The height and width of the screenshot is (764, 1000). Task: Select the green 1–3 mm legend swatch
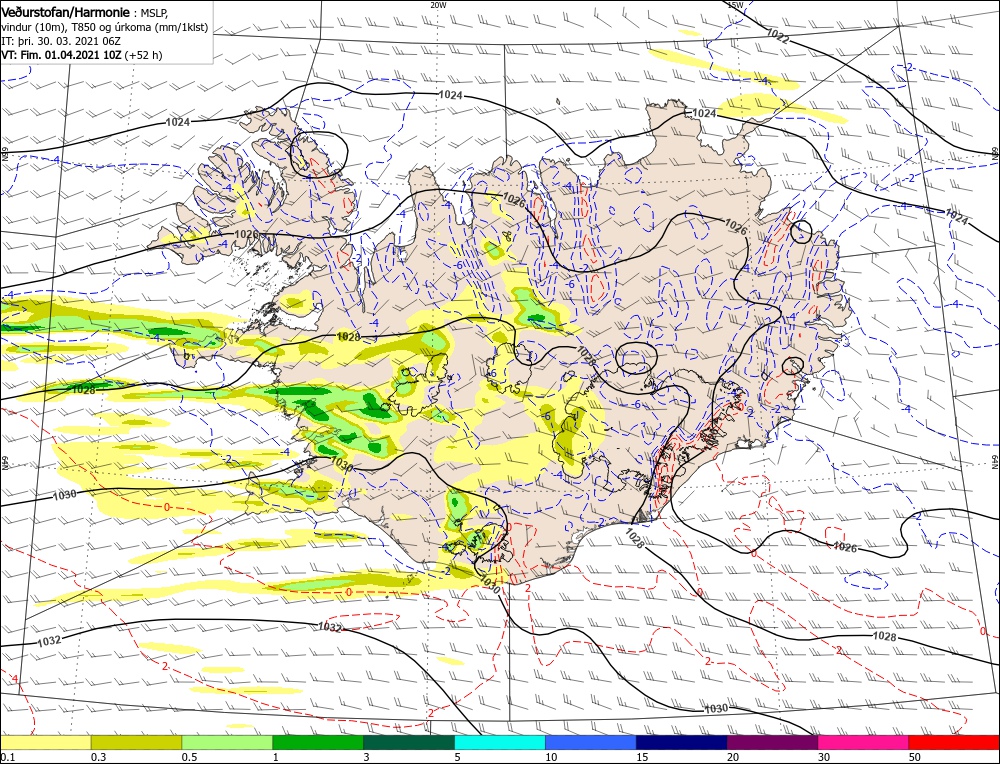318,742
